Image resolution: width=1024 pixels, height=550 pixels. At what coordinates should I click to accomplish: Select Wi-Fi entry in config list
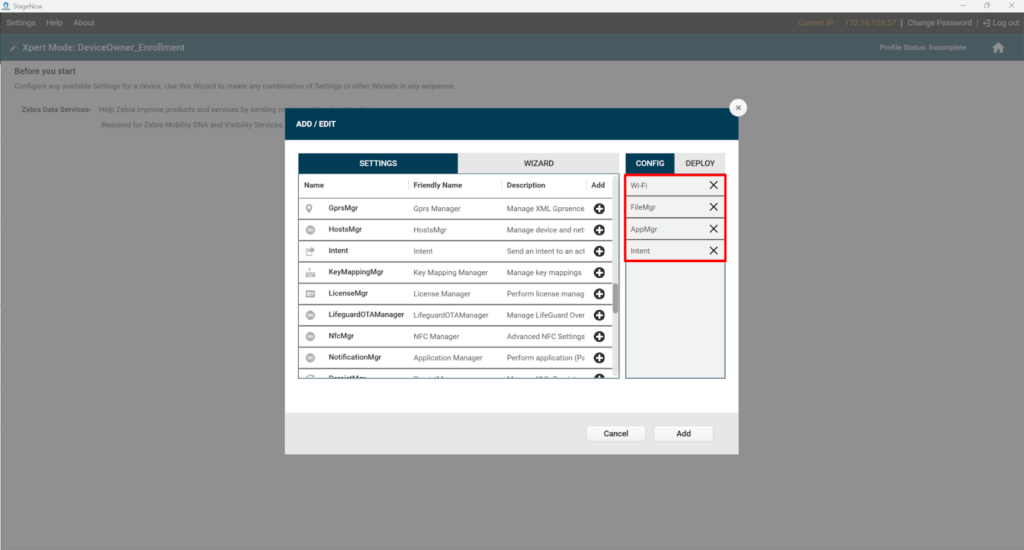pyautogui.click(x=675, y=186)
